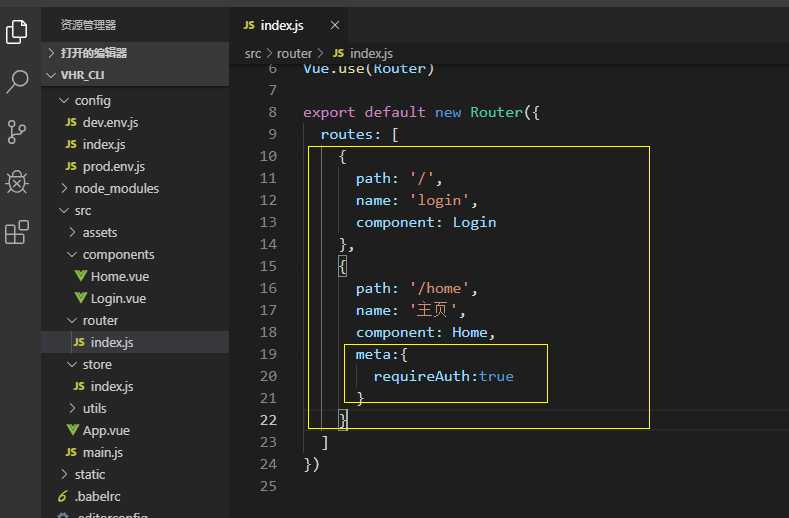Image resolution: width=789 pixels, height=518 pixels.
Task: Click the 'login' name string
Action: pos(440,200)
